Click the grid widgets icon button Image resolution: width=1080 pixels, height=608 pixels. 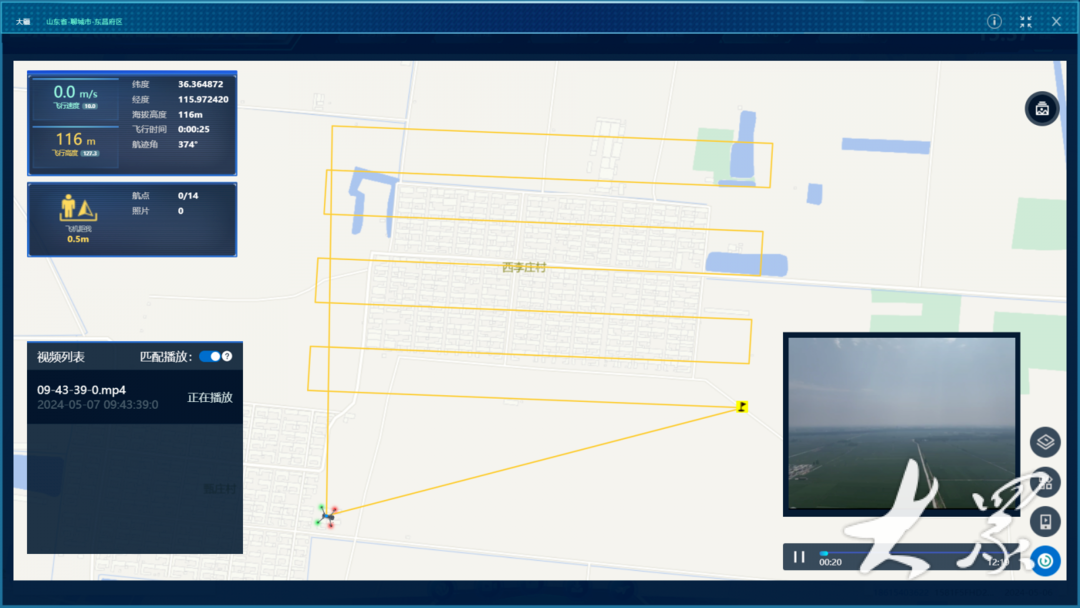coord(1046,482)
